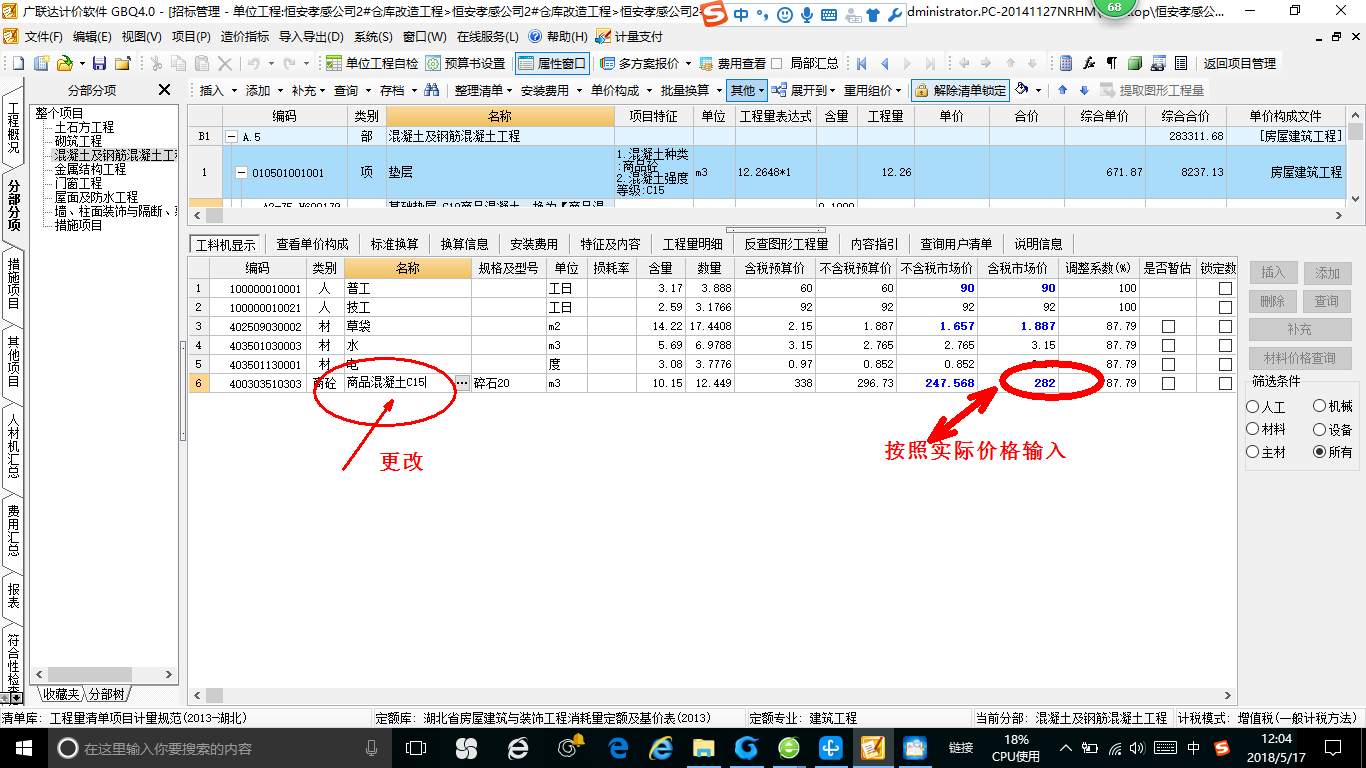The width and height of the screenshot is (1366, 768).
Task: Switch to 标准换算 tab
Action: pyautogui.click(x=395, y=244)
